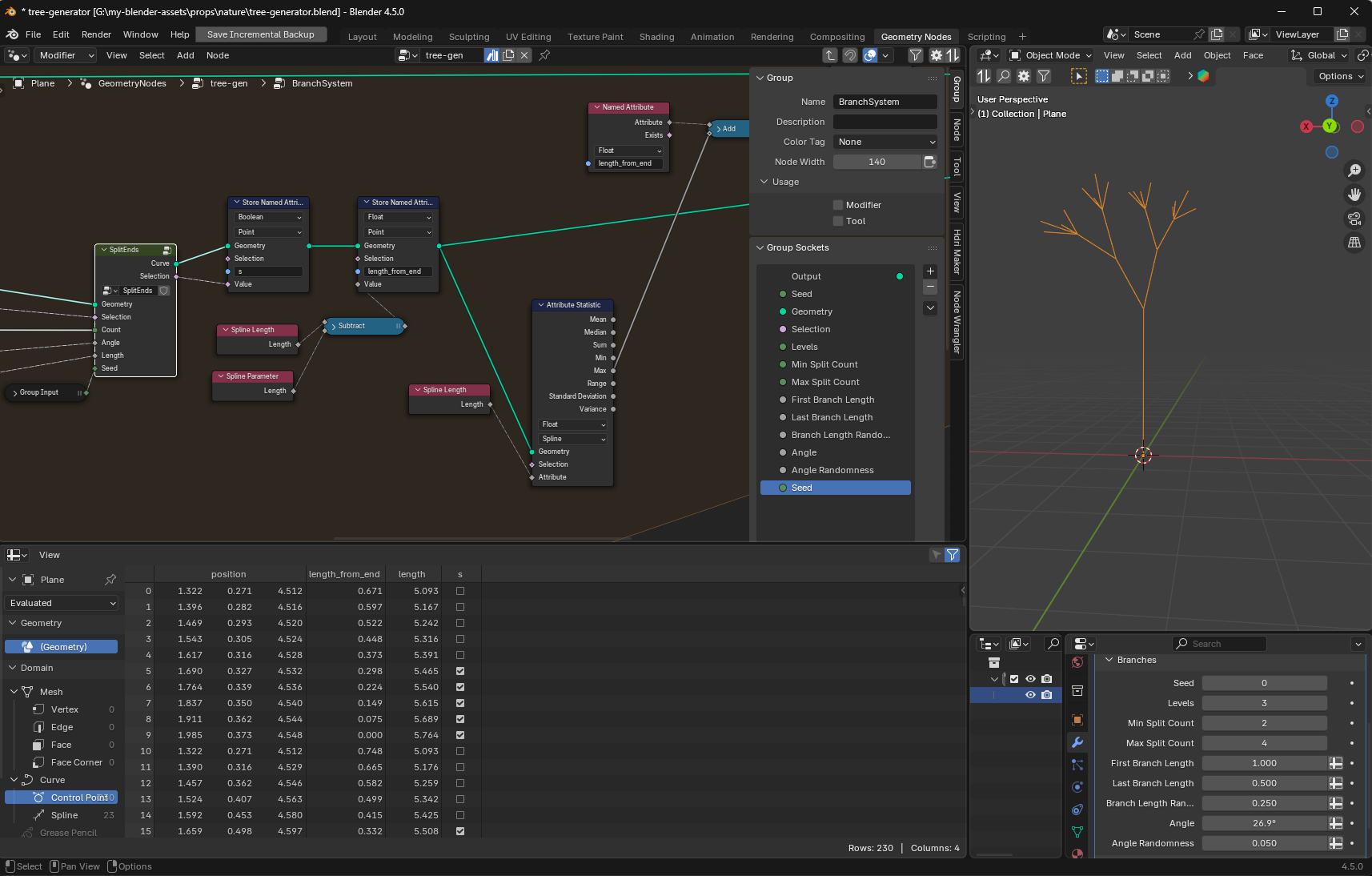Select Control Point domain in spreadsheet

tap(62, 798)
